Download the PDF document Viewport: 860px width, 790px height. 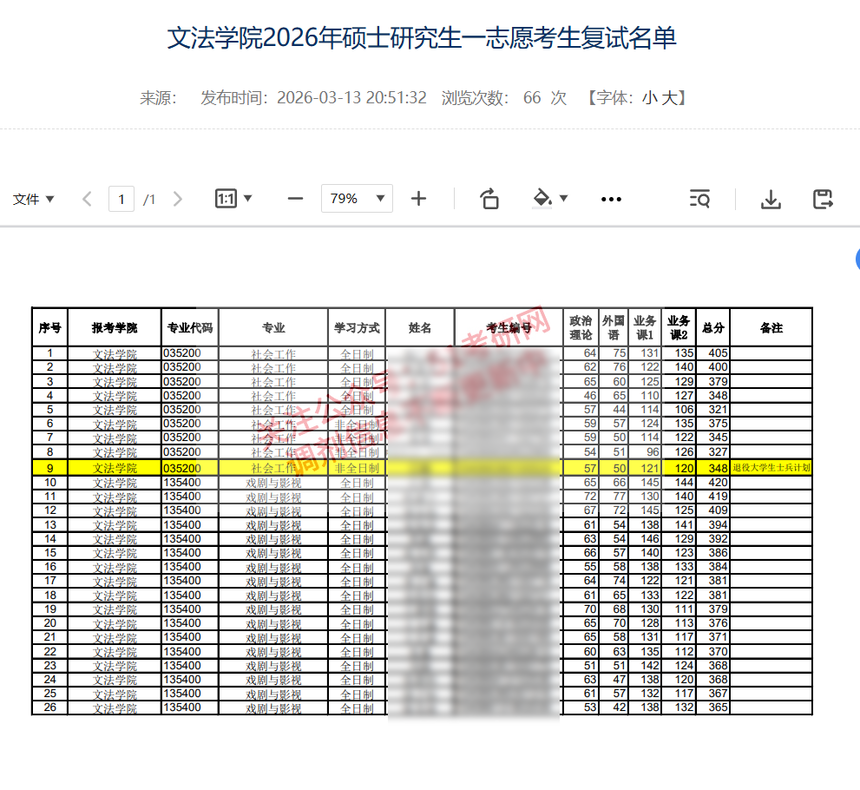(770, 199)
